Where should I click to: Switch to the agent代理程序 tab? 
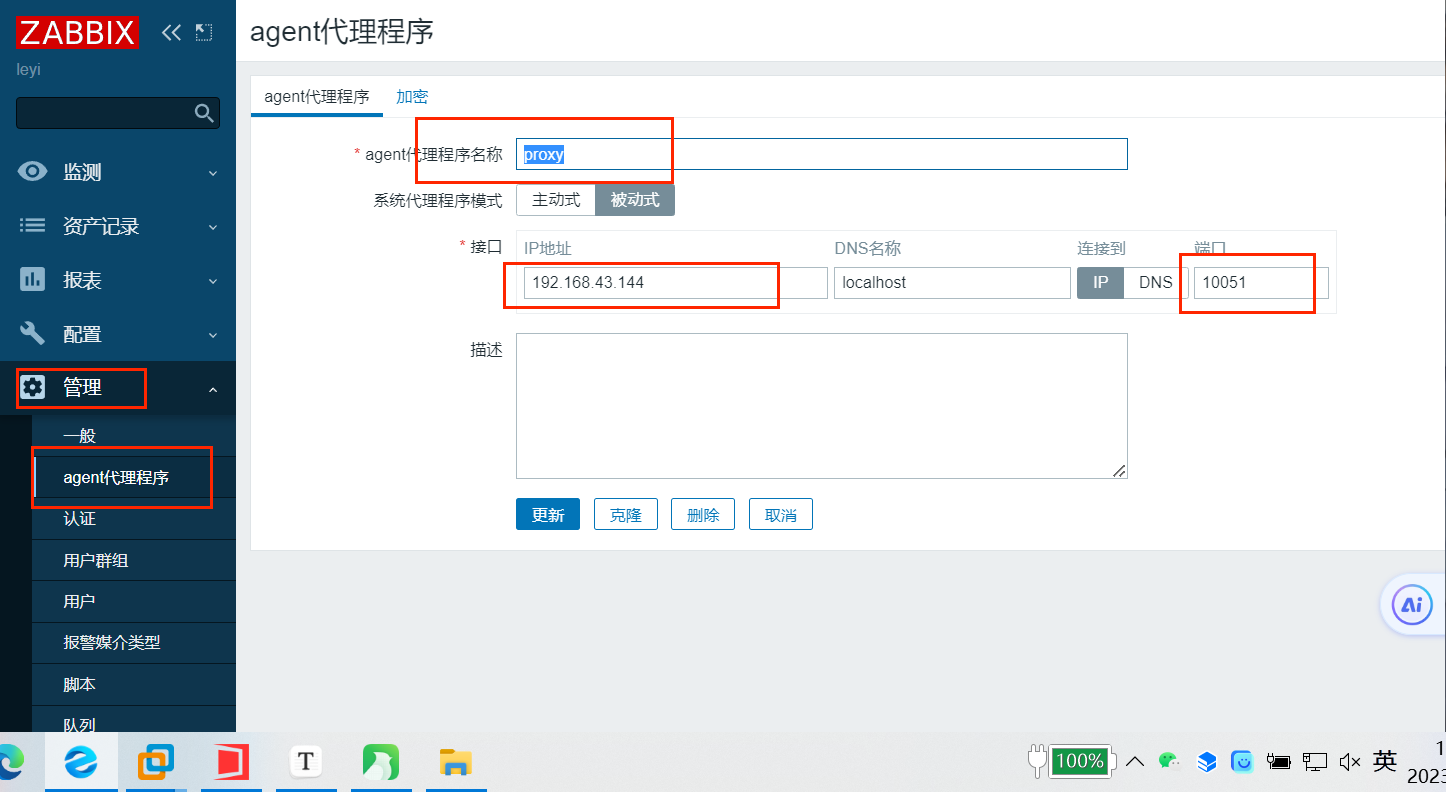click(x=316, y=97)
